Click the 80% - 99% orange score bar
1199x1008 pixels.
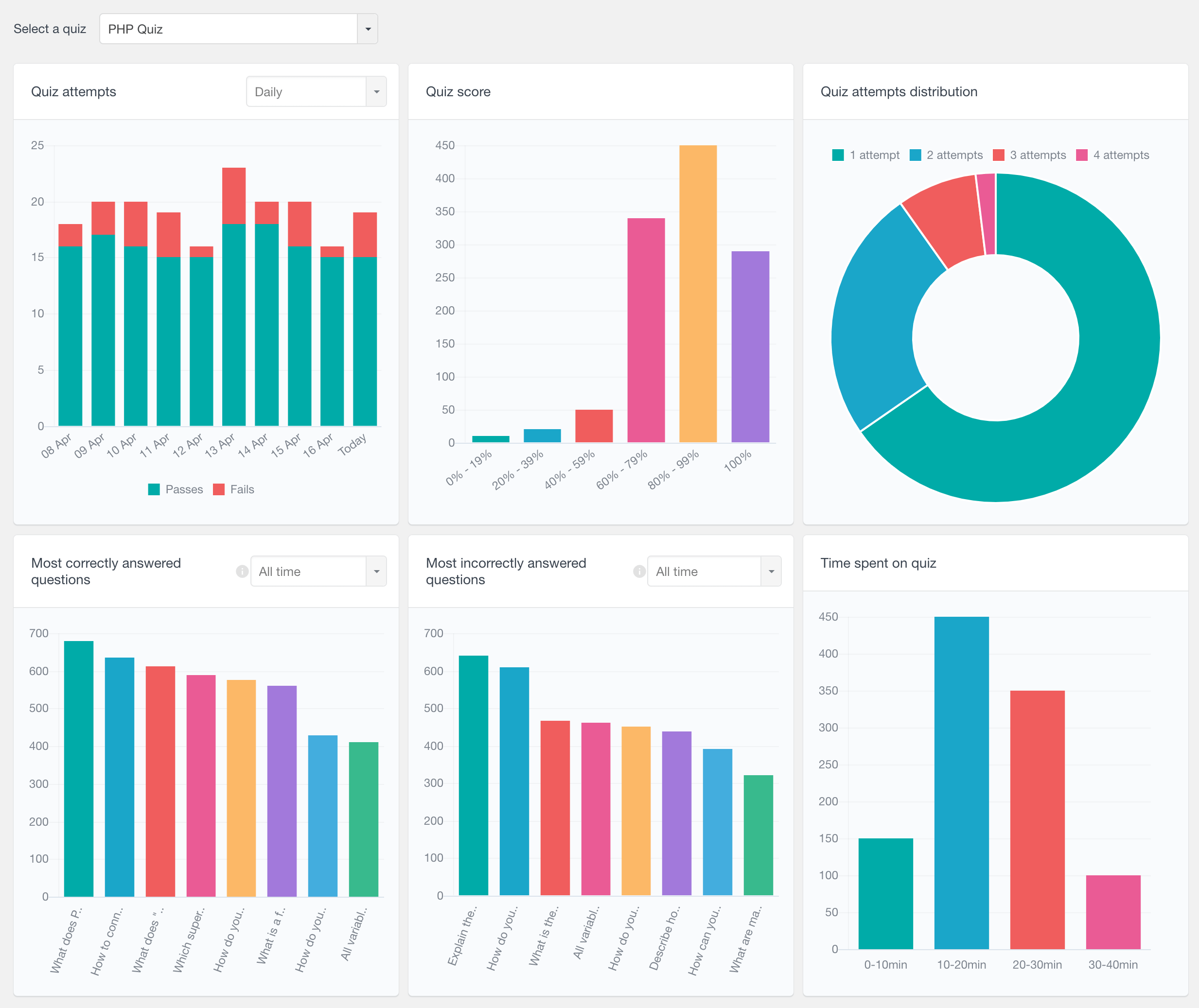click(698, 294)
